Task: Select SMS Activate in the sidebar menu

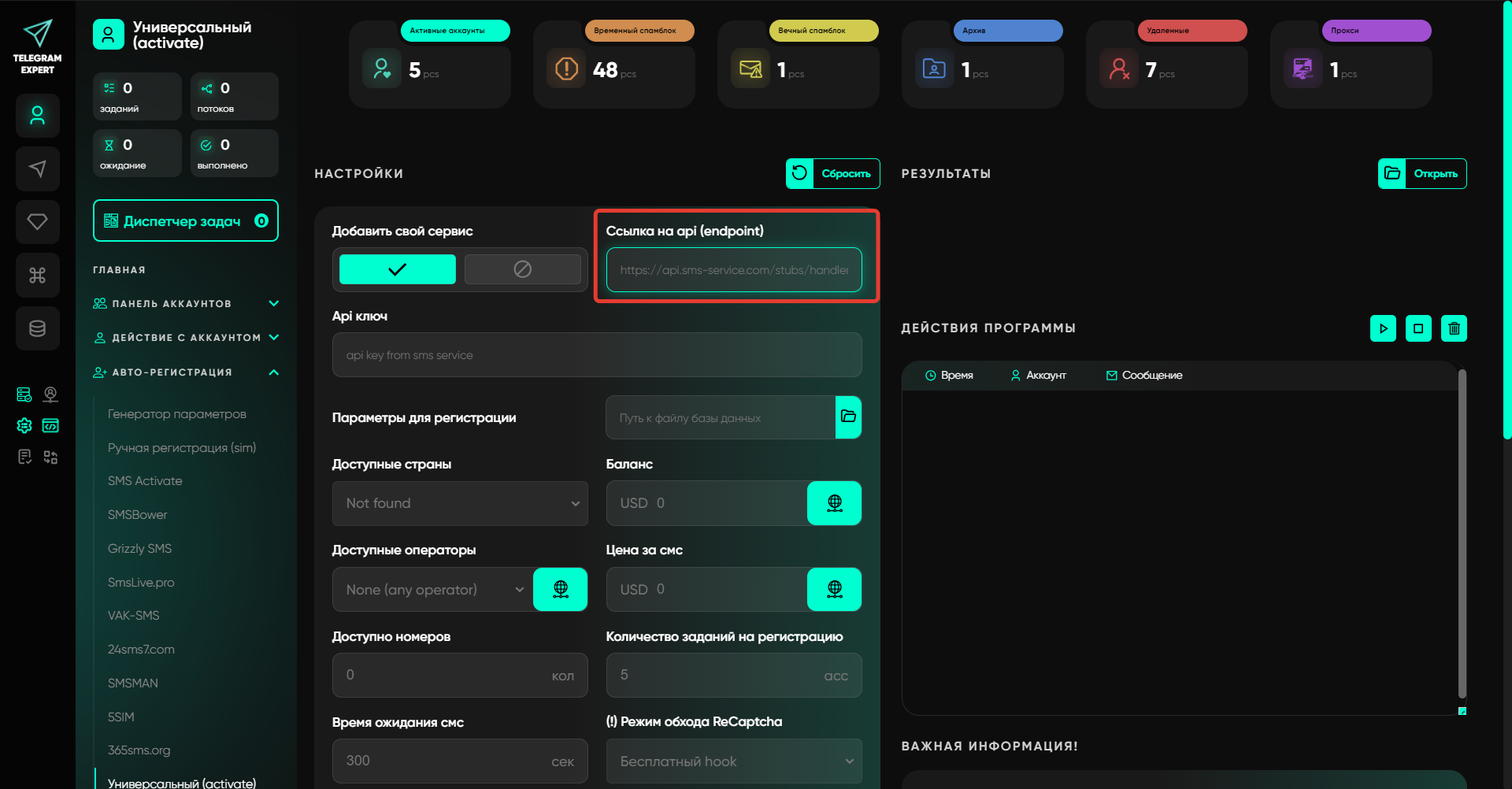Action: coord(145,481)
